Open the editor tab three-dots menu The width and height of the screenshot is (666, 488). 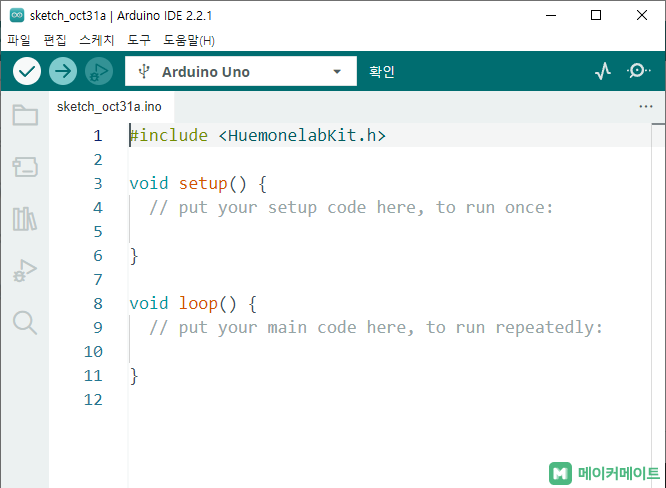tap(645, 106)
